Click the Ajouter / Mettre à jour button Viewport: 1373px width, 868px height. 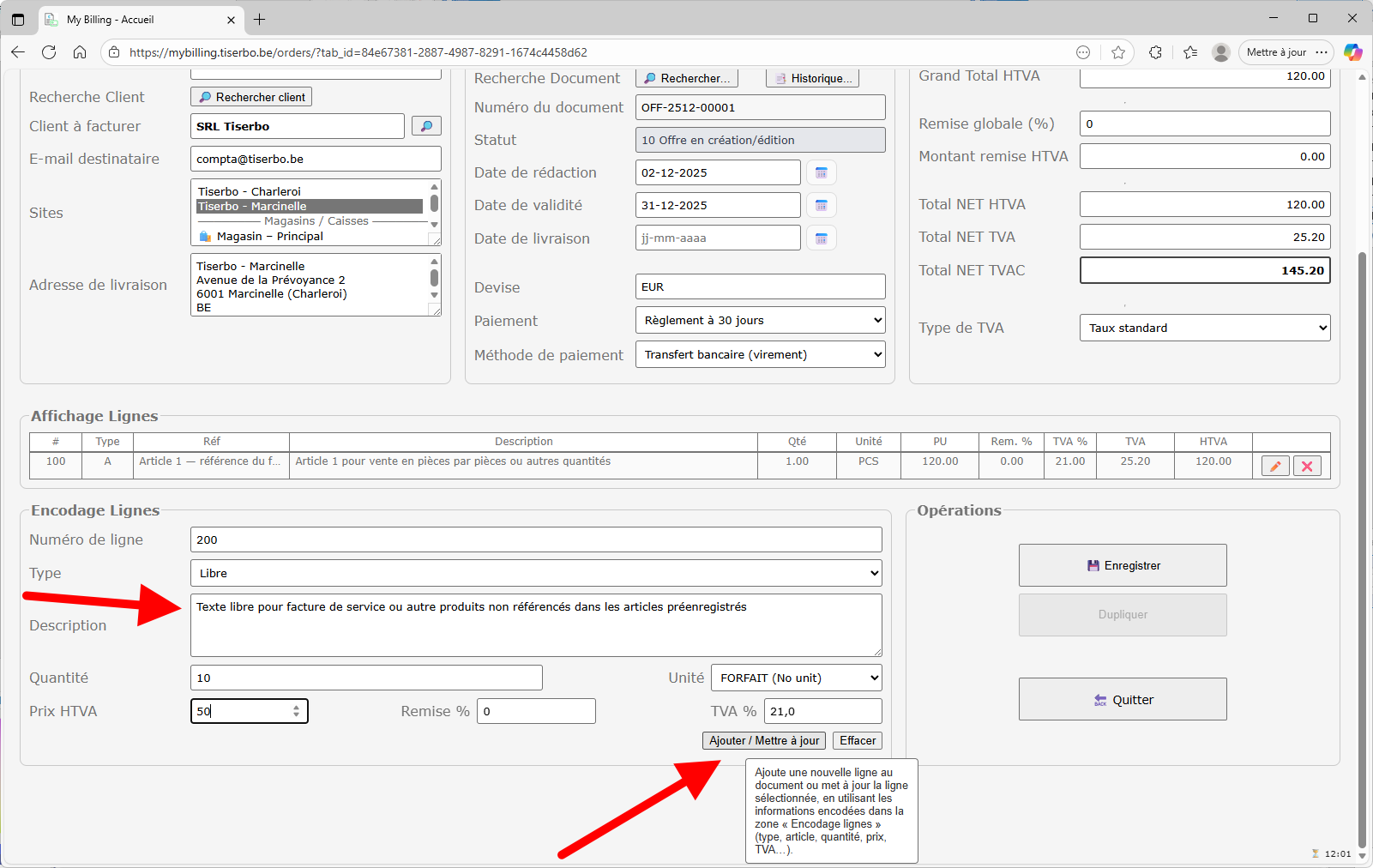click(x=763, y=740)
